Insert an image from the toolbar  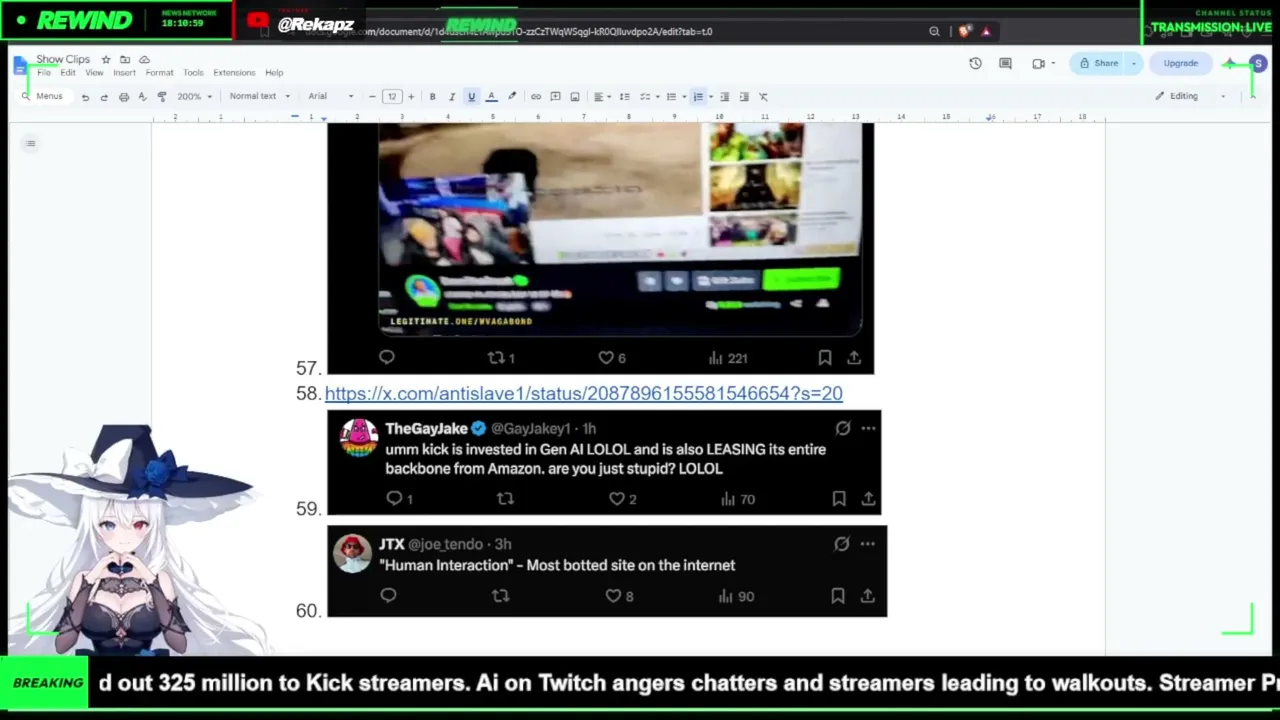[x=575, y=97]
